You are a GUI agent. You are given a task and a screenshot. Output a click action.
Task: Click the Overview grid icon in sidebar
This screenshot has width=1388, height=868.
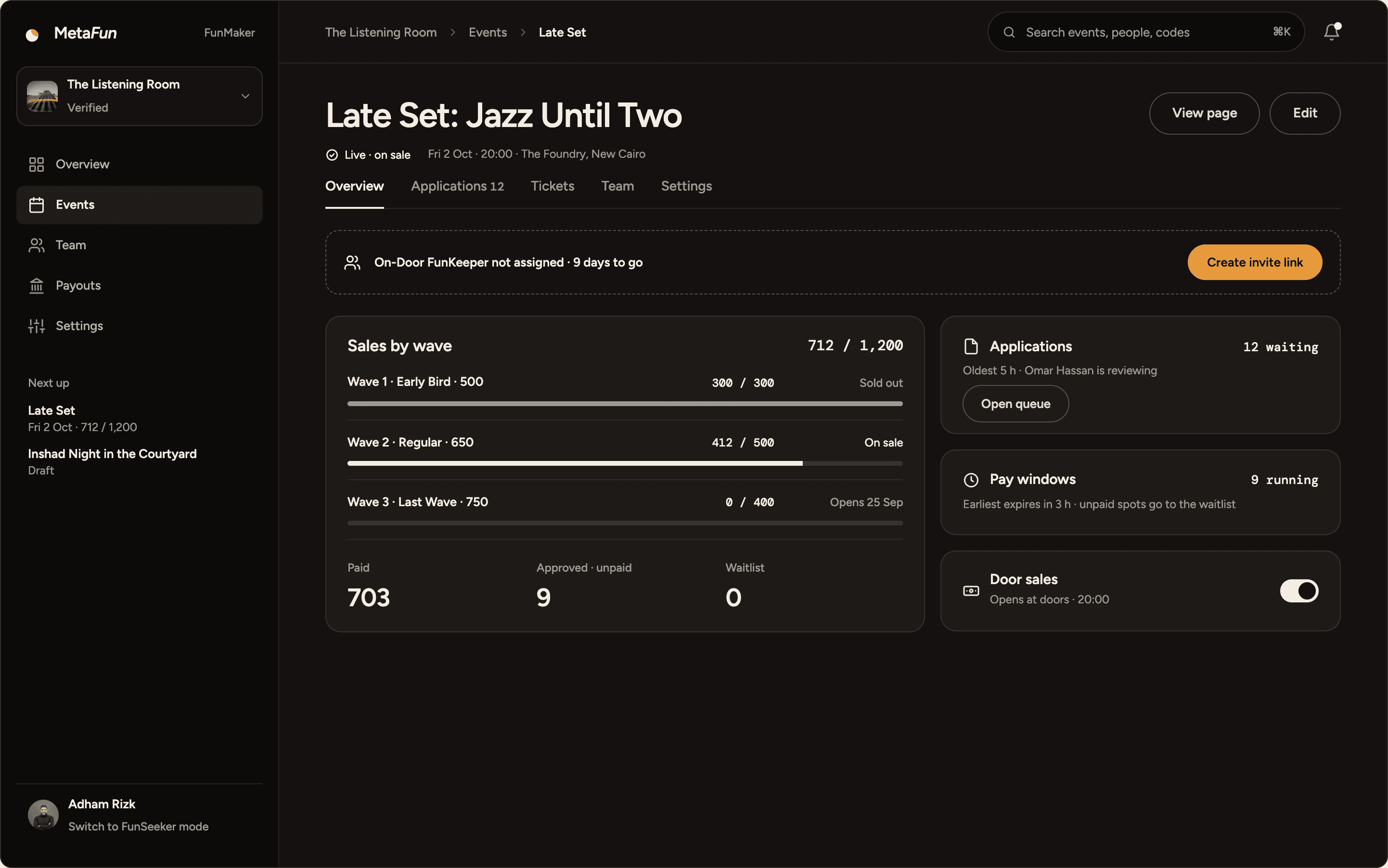(x=36, y=164)
